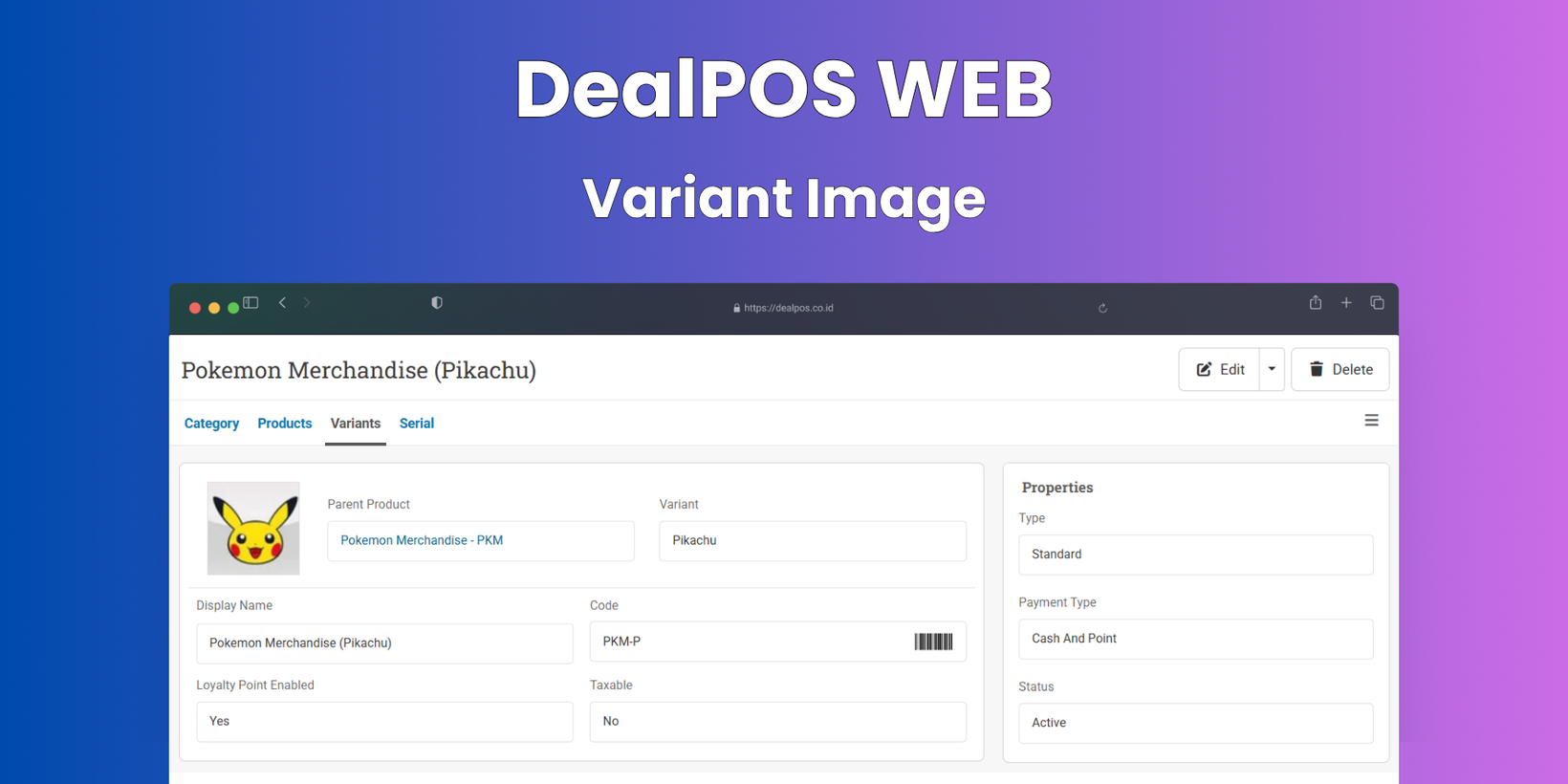Expand the Edit dropdown arrow
Image resolution: width=1568 pixels, height=784 pixels.
coord(1272,370)
